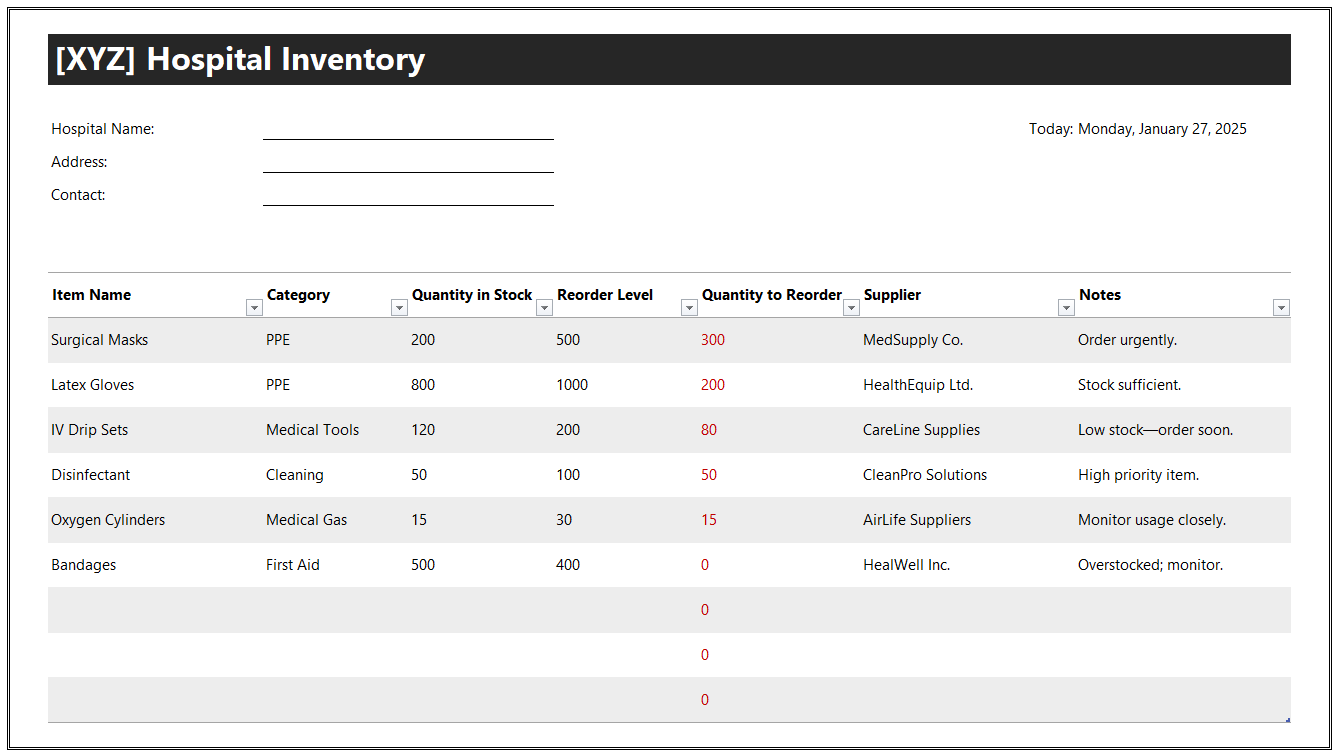Open the Item Name filter dropdown
This screenshot has width=1335, height=756.
pos(254,308)
